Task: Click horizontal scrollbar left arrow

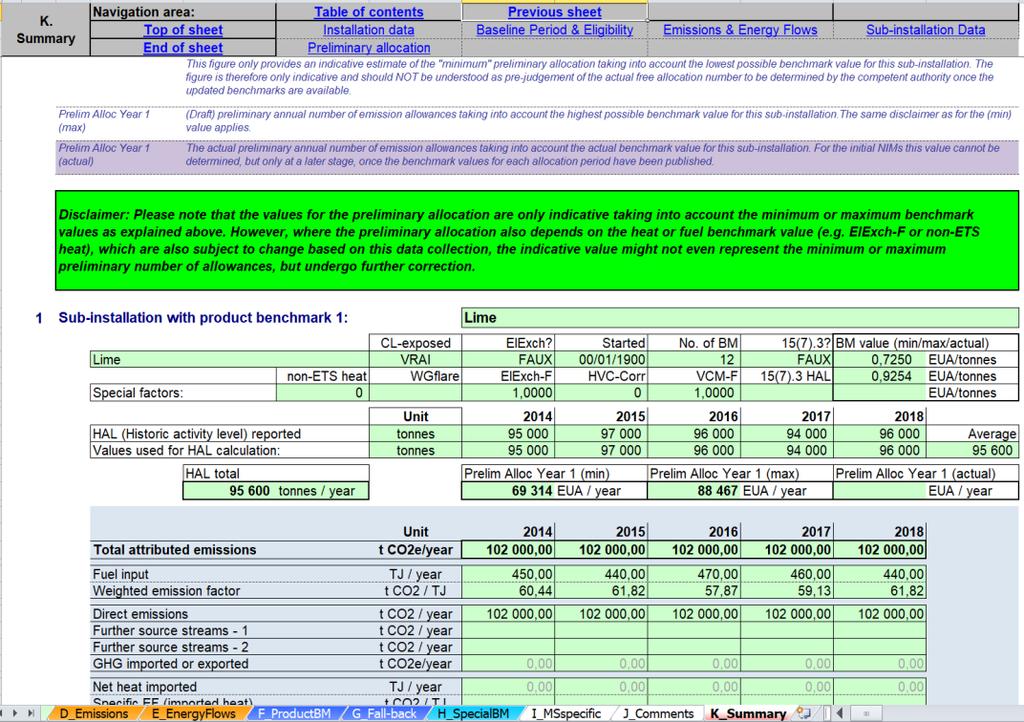Action: (x=840, y=714)
